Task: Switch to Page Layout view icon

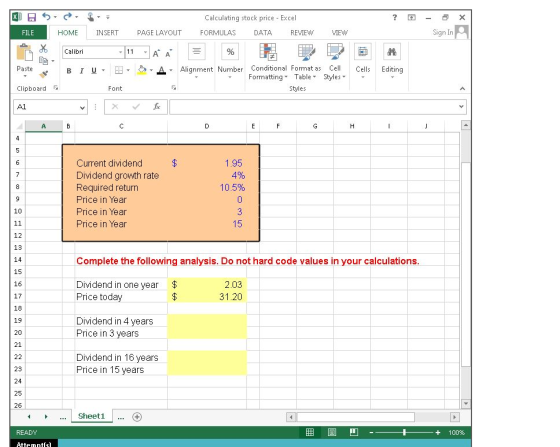Action: coord(332,432)
